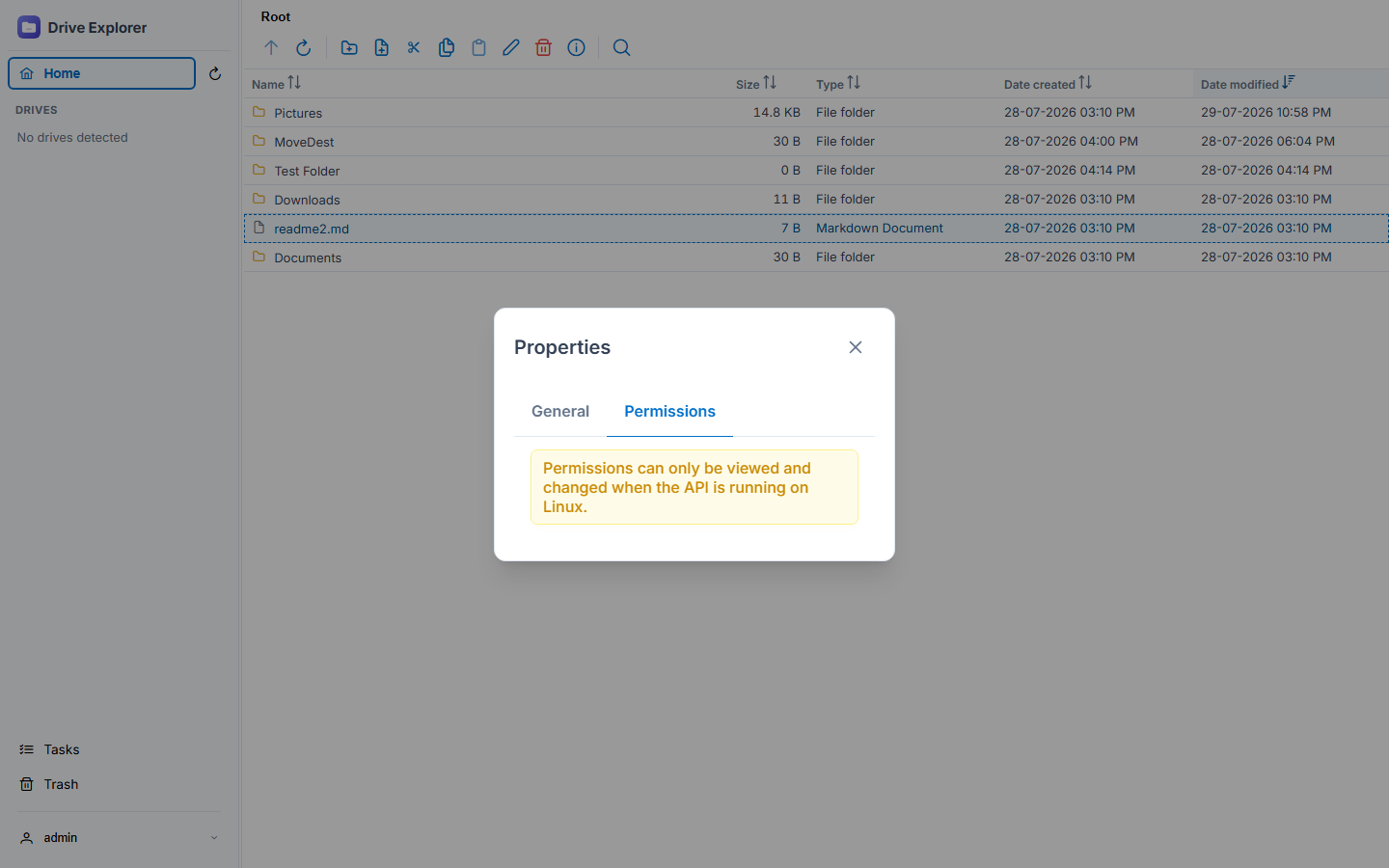Select the Permissions tab
This screenshot has width=1389, height=868.
(669, 411)
